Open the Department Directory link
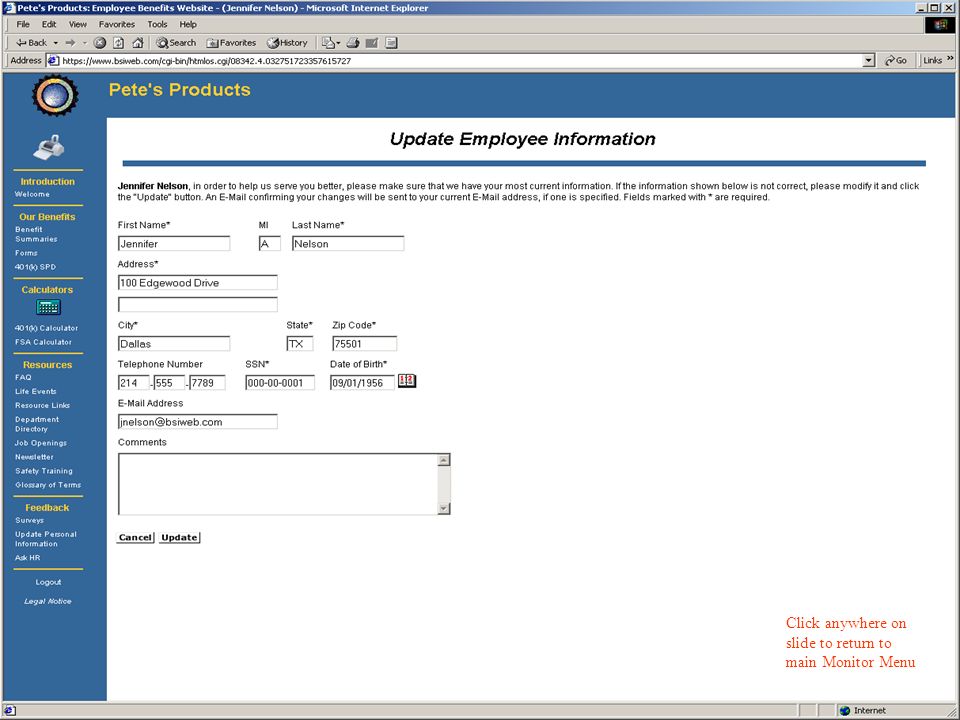The width and height of the screenshot is (960, 720). tap(37, 424)
